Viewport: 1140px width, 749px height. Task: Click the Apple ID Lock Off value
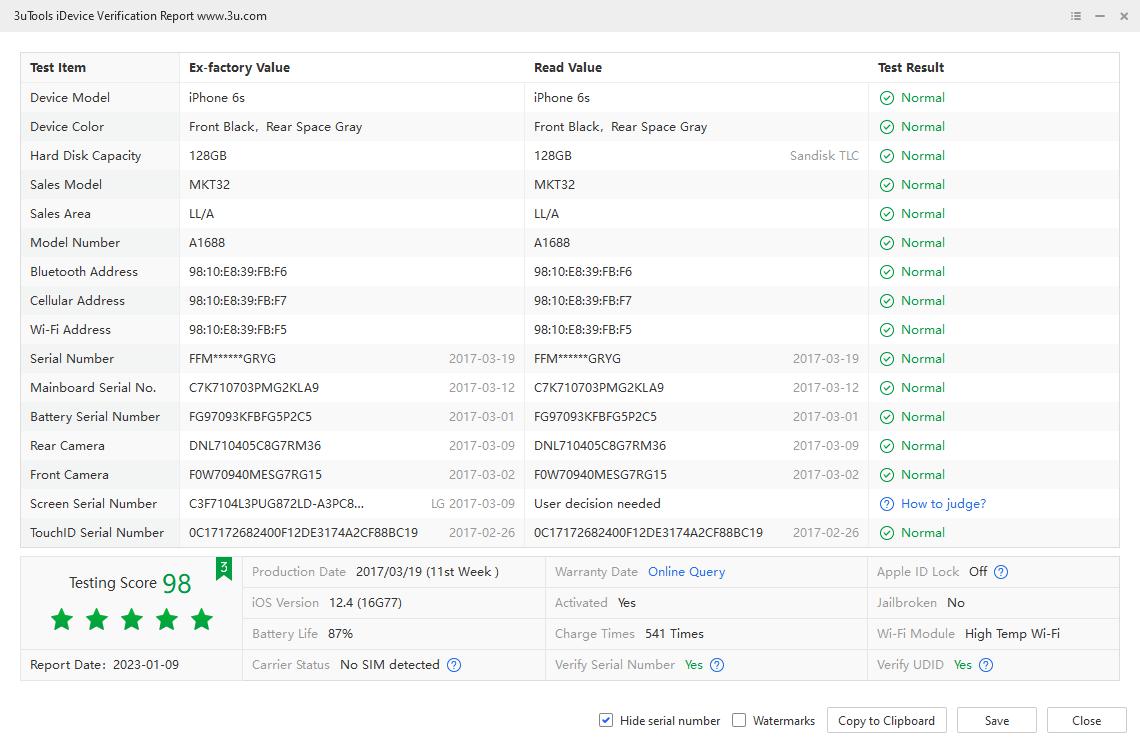point(978,572)
